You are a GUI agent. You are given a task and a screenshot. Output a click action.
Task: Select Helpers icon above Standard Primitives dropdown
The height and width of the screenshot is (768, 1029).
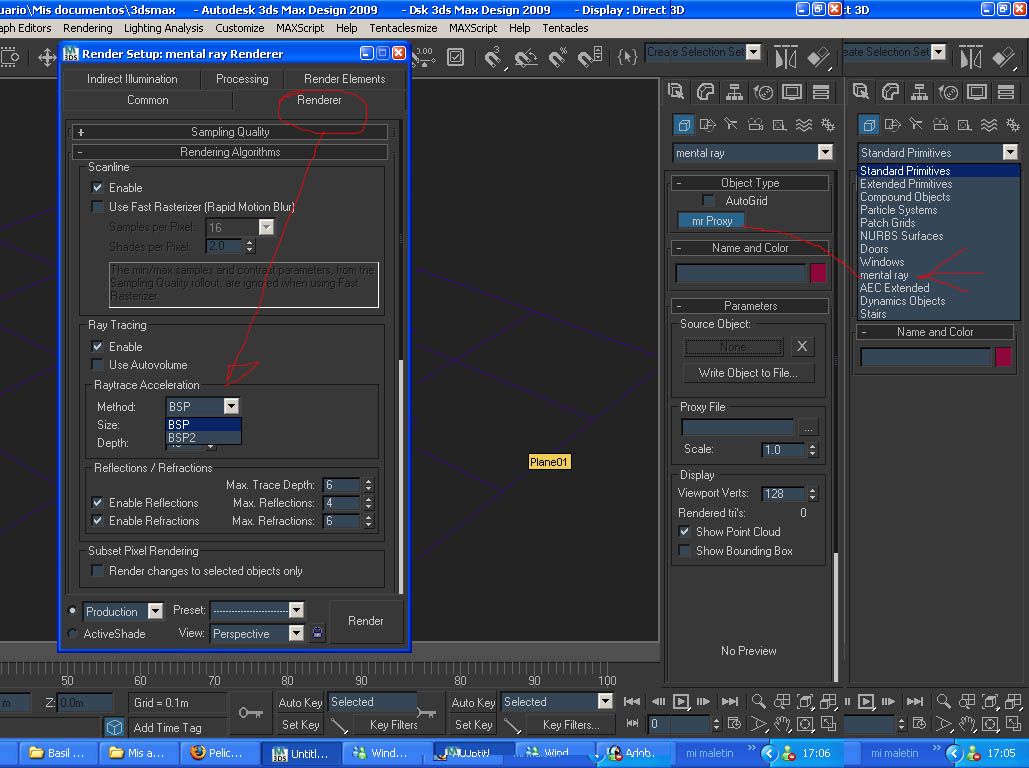964,125
